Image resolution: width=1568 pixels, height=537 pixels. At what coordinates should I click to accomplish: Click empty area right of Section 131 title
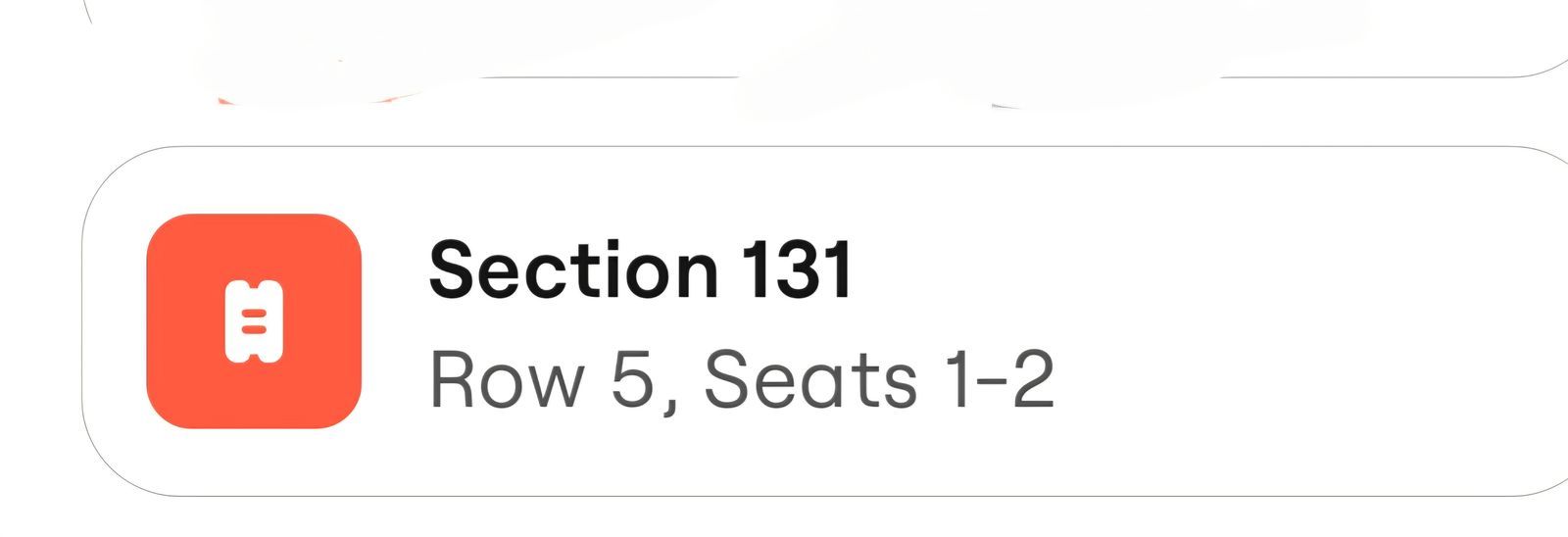(x=1176, y=269)
